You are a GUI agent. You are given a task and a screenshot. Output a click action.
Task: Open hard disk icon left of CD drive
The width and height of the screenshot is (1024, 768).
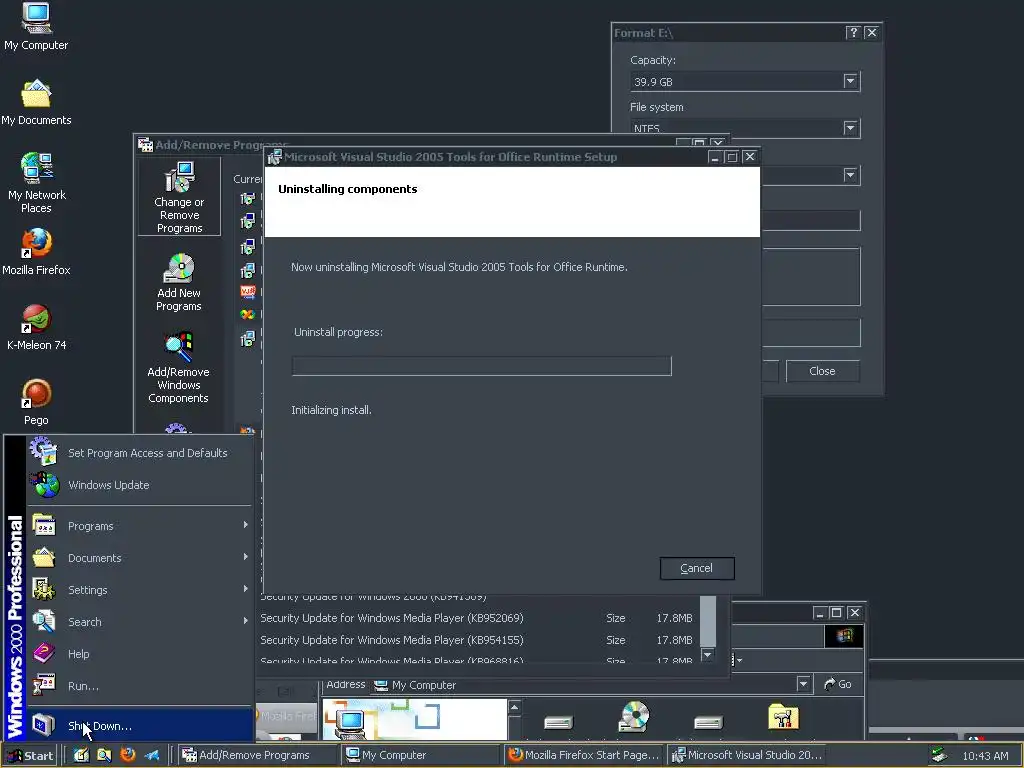point(558,722)
